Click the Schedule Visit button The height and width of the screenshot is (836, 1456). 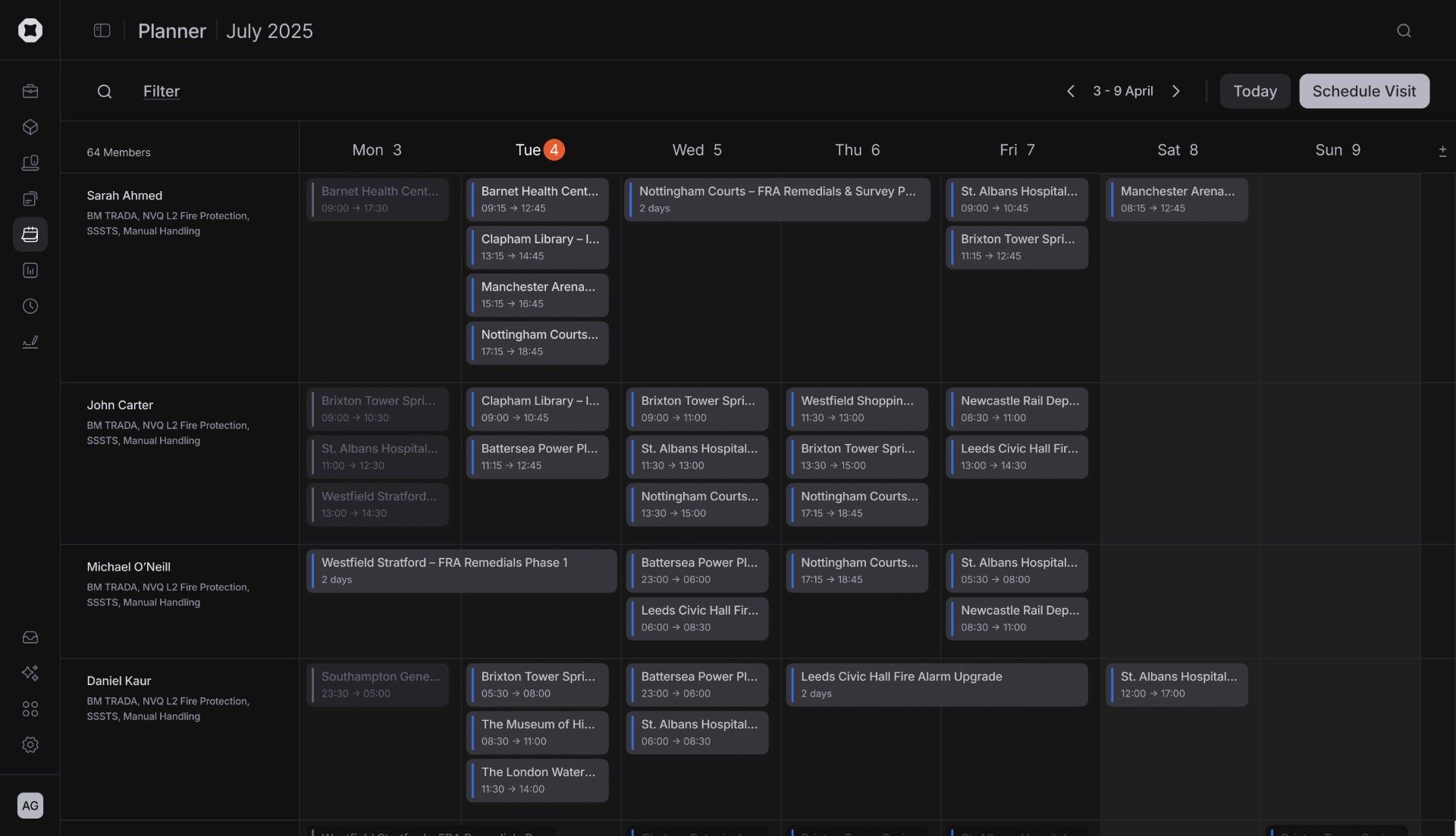click(1364, 91)
